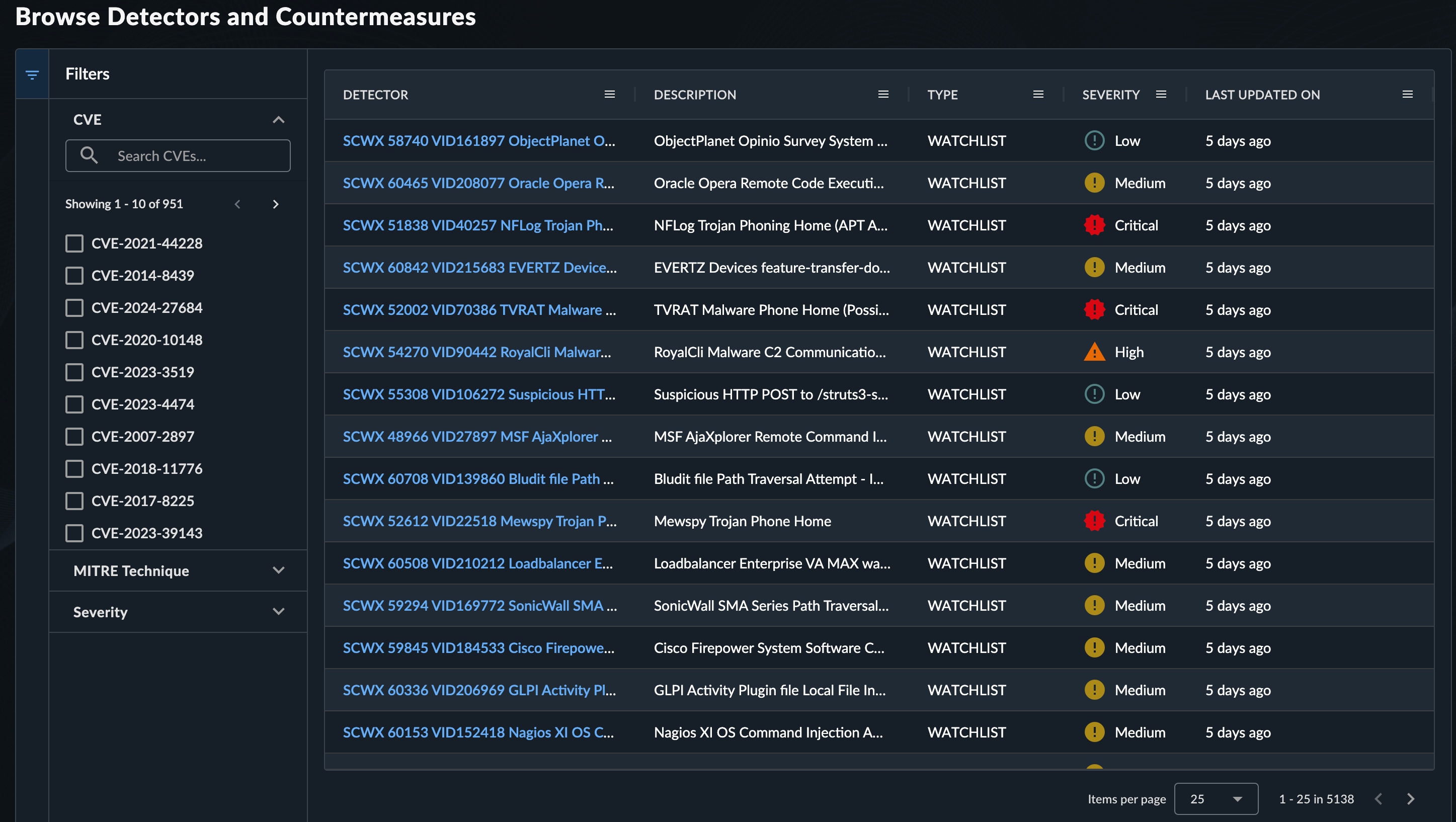Open the DESCRIPTION column menu icon
Screen dimensions: 1456x822
[x=883, y=95]
